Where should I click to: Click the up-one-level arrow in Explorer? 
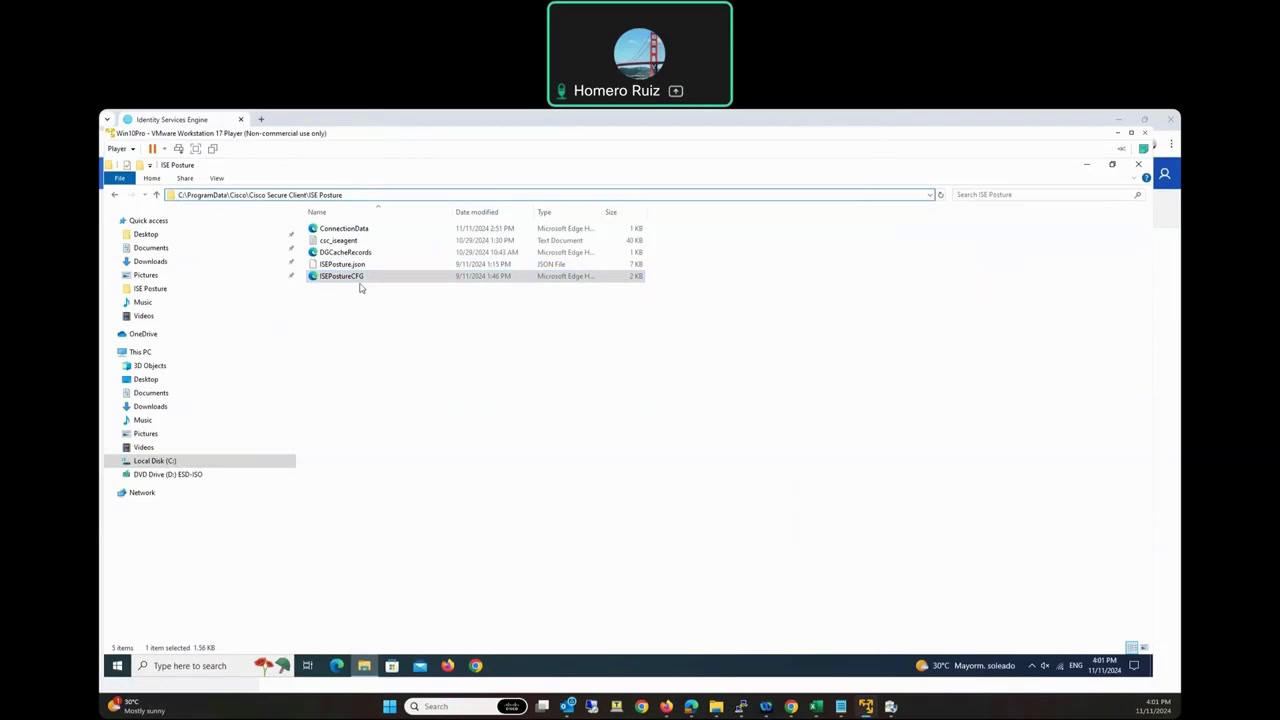click(x=156, y=195)
